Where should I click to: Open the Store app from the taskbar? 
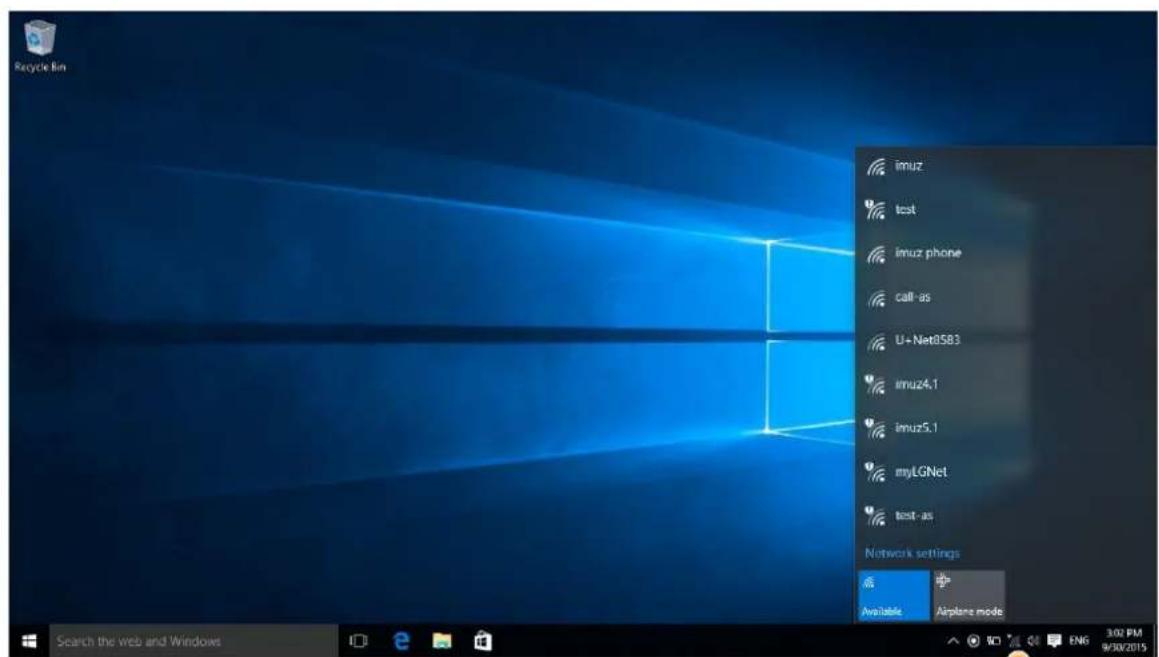pos(483,641)
